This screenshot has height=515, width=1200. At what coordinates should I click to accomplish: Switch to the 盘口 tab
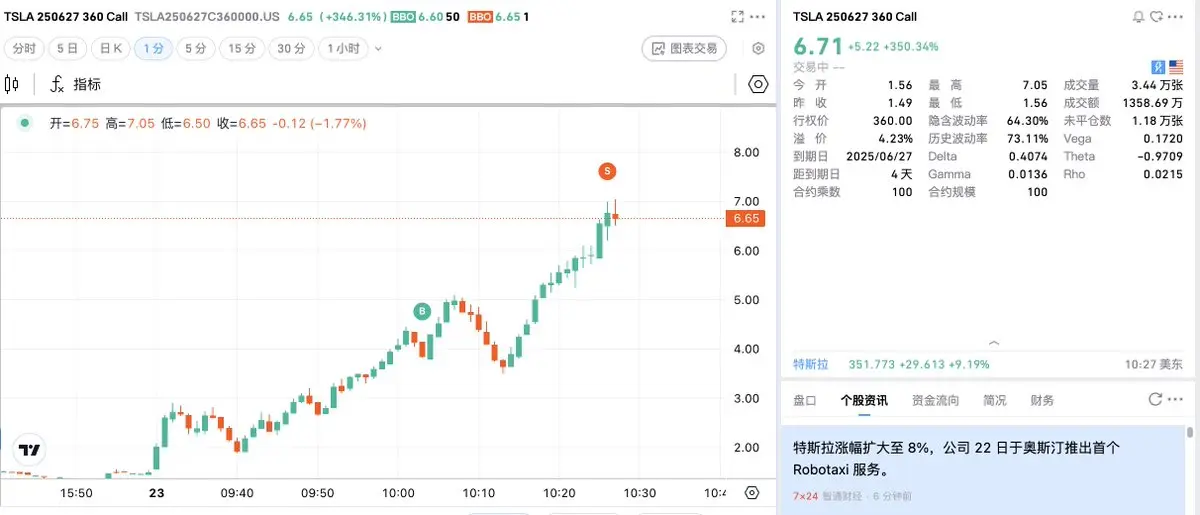click(804, 400)
